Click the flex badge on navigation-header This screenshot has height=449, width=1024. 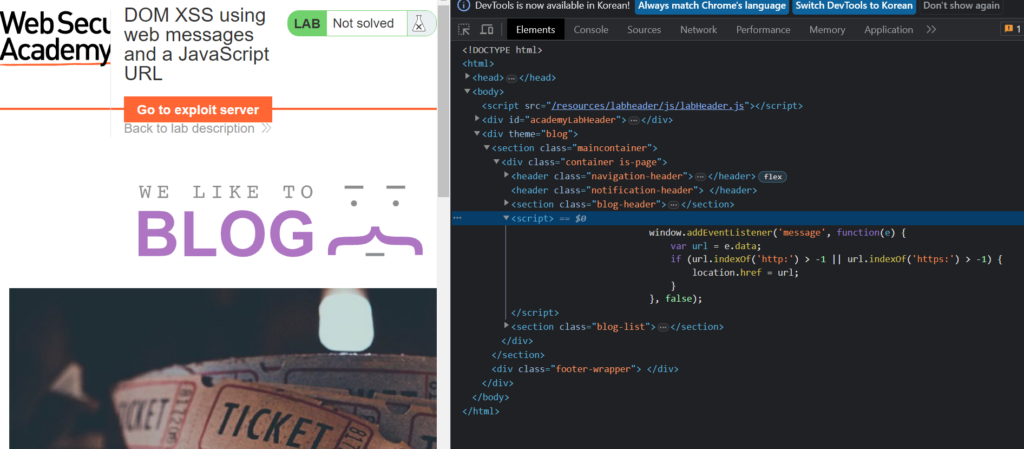(x=773, y=176)
